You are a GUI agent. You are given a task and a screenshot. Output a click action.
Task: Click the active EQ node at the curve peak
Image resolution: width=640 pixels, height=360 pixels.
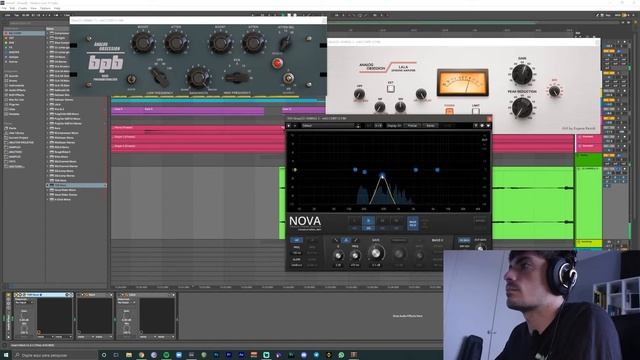tap(382, 176)
